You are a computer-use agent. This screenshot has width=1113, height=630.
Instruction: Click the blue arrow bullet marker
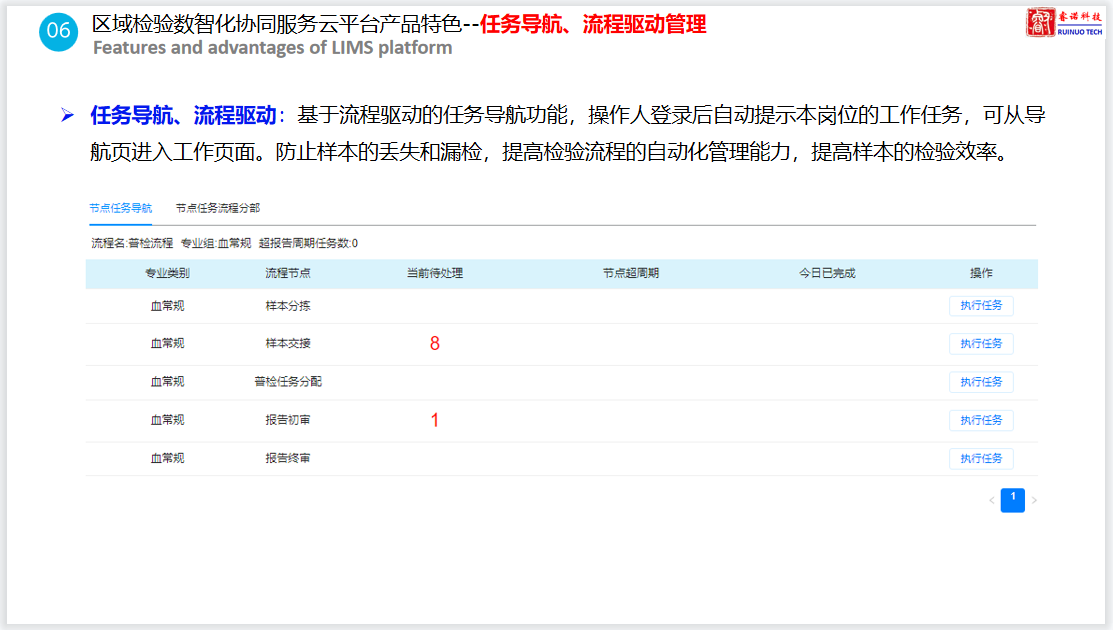[x=67, y=115]
